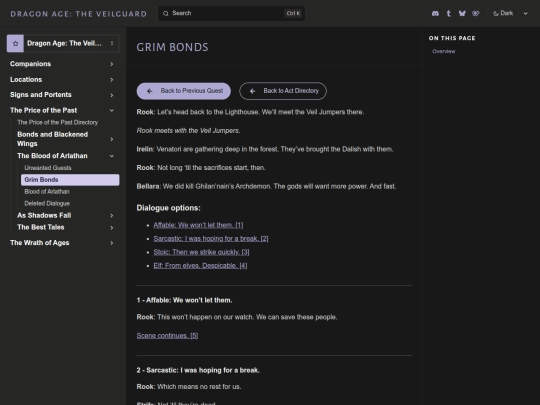540x405 pixels.
Task: Click the Ctrl K shortcut badge
Action: tap(293, 13)
